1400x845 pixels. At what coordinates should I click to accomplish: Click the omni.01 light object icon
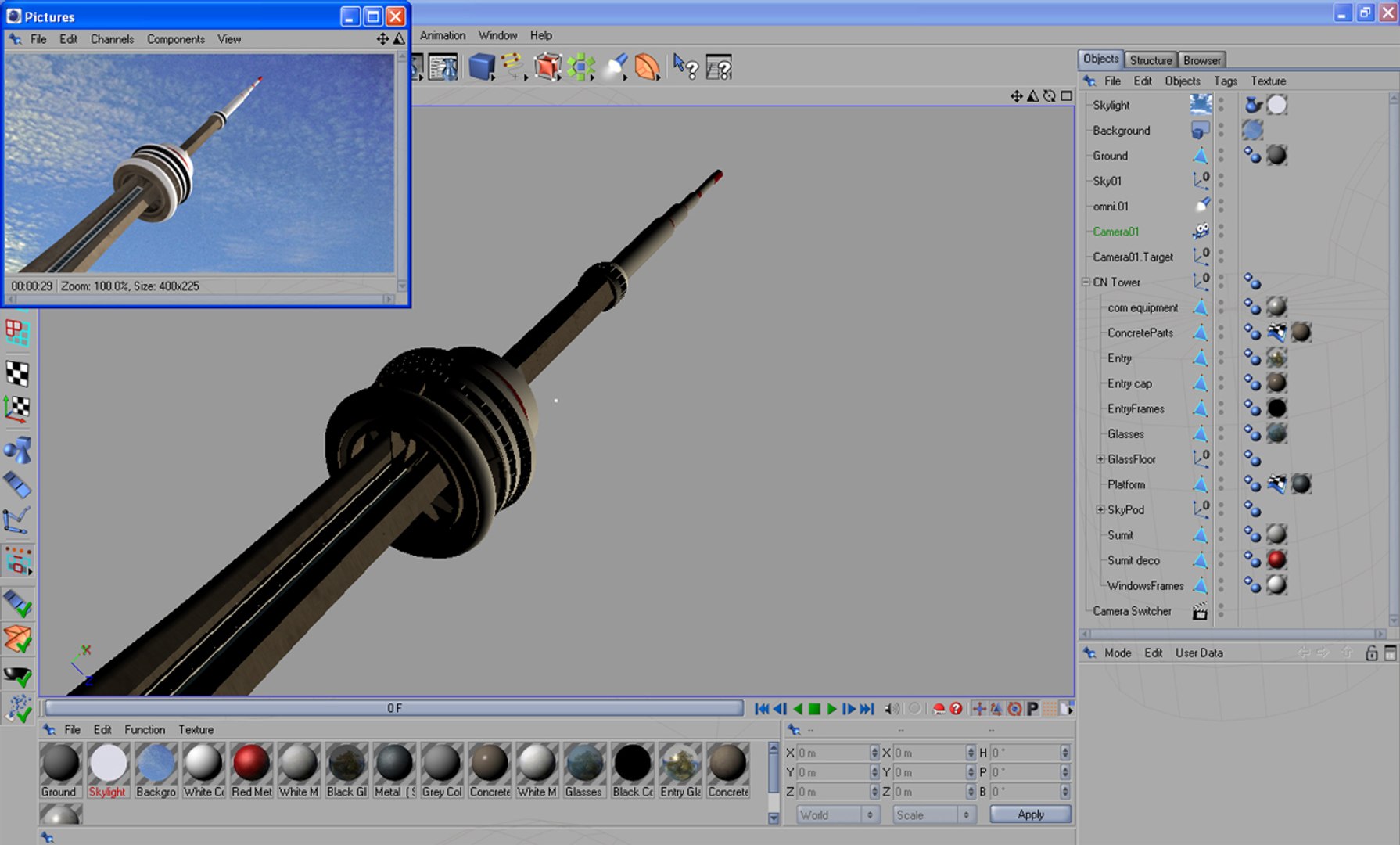(1202, 206)
